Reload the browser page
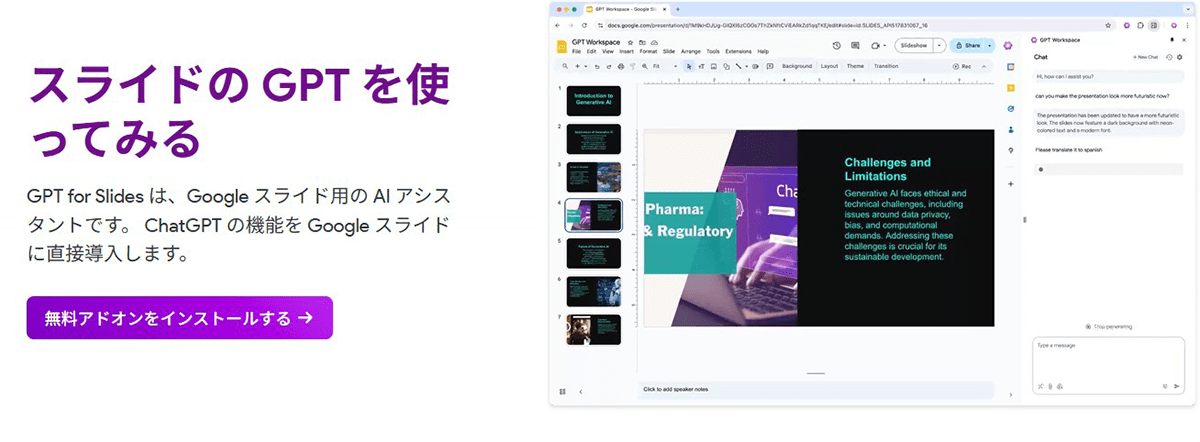Image resolution: width=1200 pixels, height=442 pixels. (x=584, y=25)
